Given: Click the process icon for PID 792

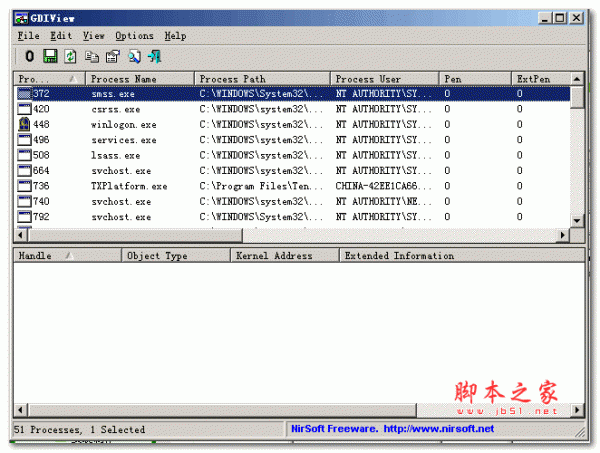Looking at the screenshot, I should [x=24, y=217].
